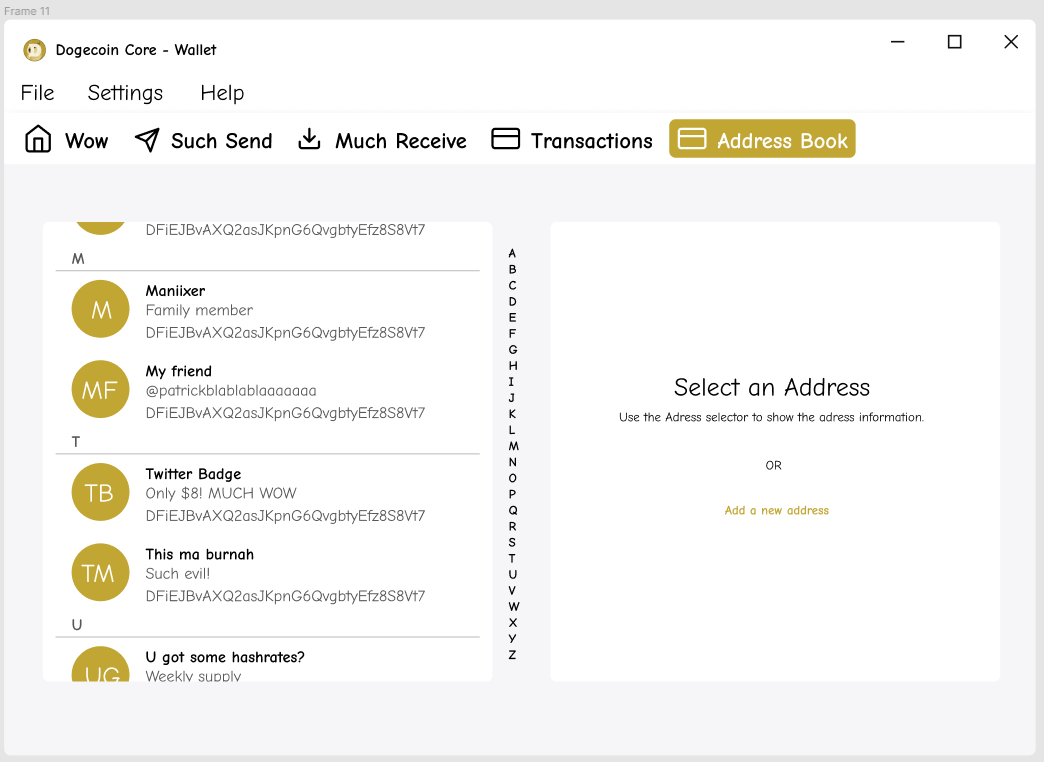The height and width of the screenshot is (762, 1044).
Task: Open the Settings menu
Action: (125, 92)
